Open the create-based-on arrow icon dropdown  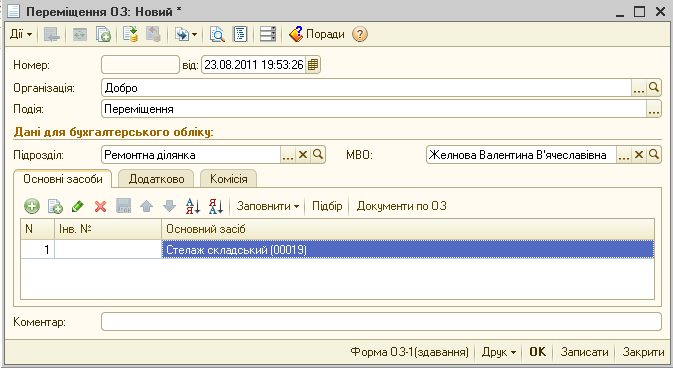[x=186, y=34]
